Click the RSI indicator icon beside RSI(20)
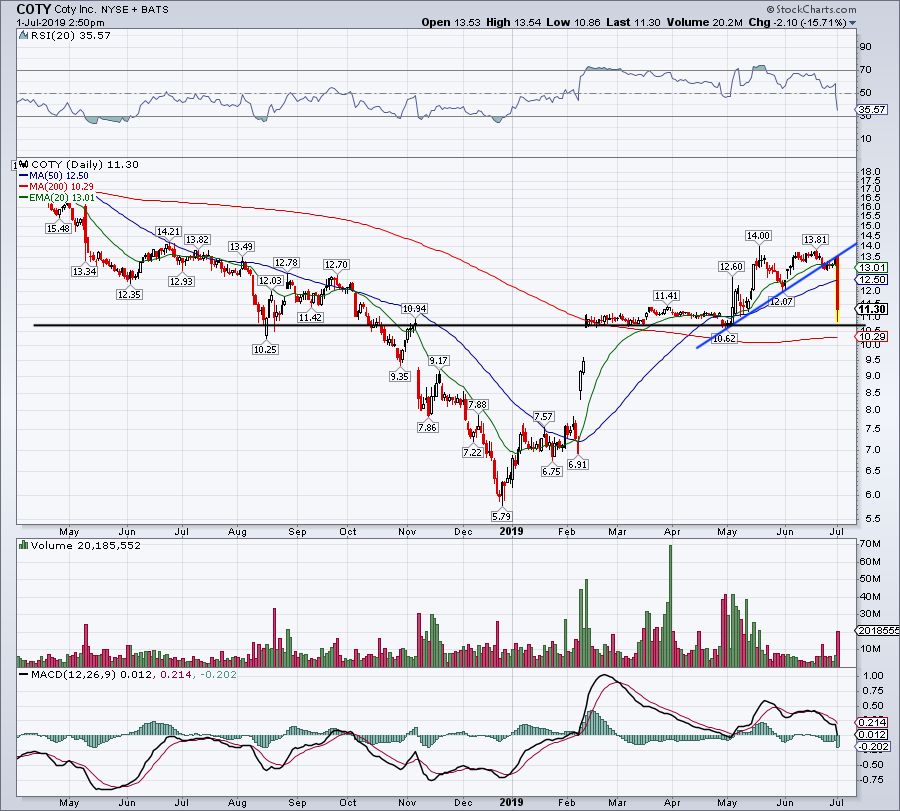Image resolution: width=900 pixels, height=811 pixels. [23, 36]
